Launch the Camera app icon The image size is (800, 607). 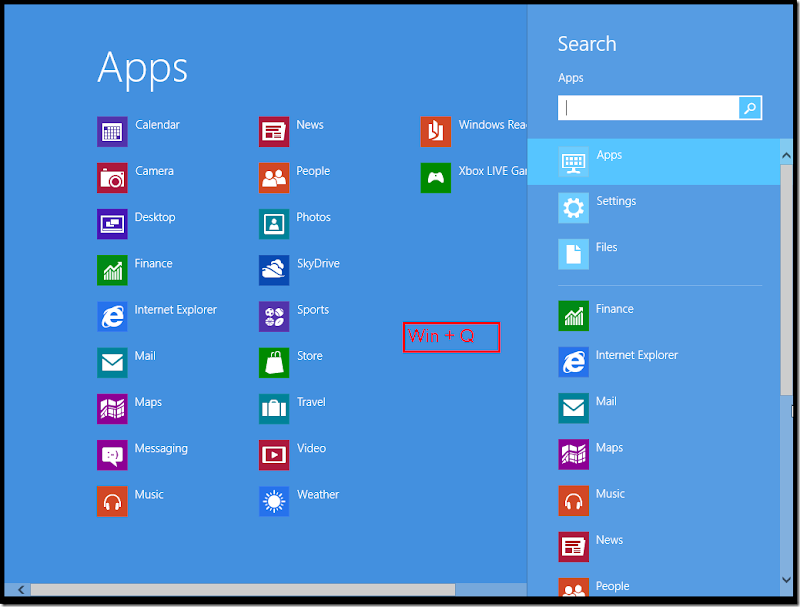click(x=112, y=178)
